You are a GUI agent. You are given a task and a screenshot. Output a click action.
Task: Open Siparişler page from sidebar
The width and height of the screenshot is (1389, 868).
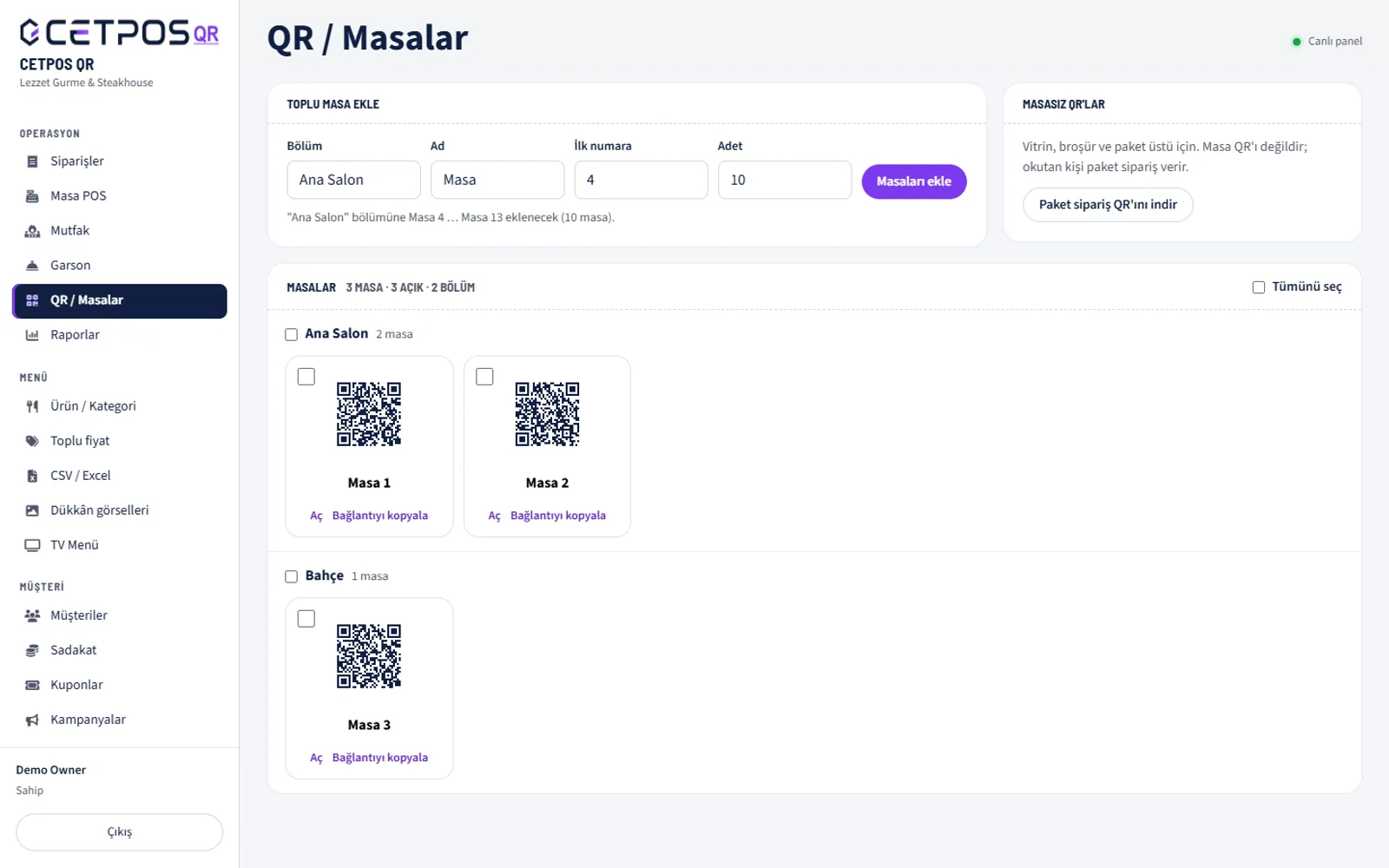coord(120,161)
